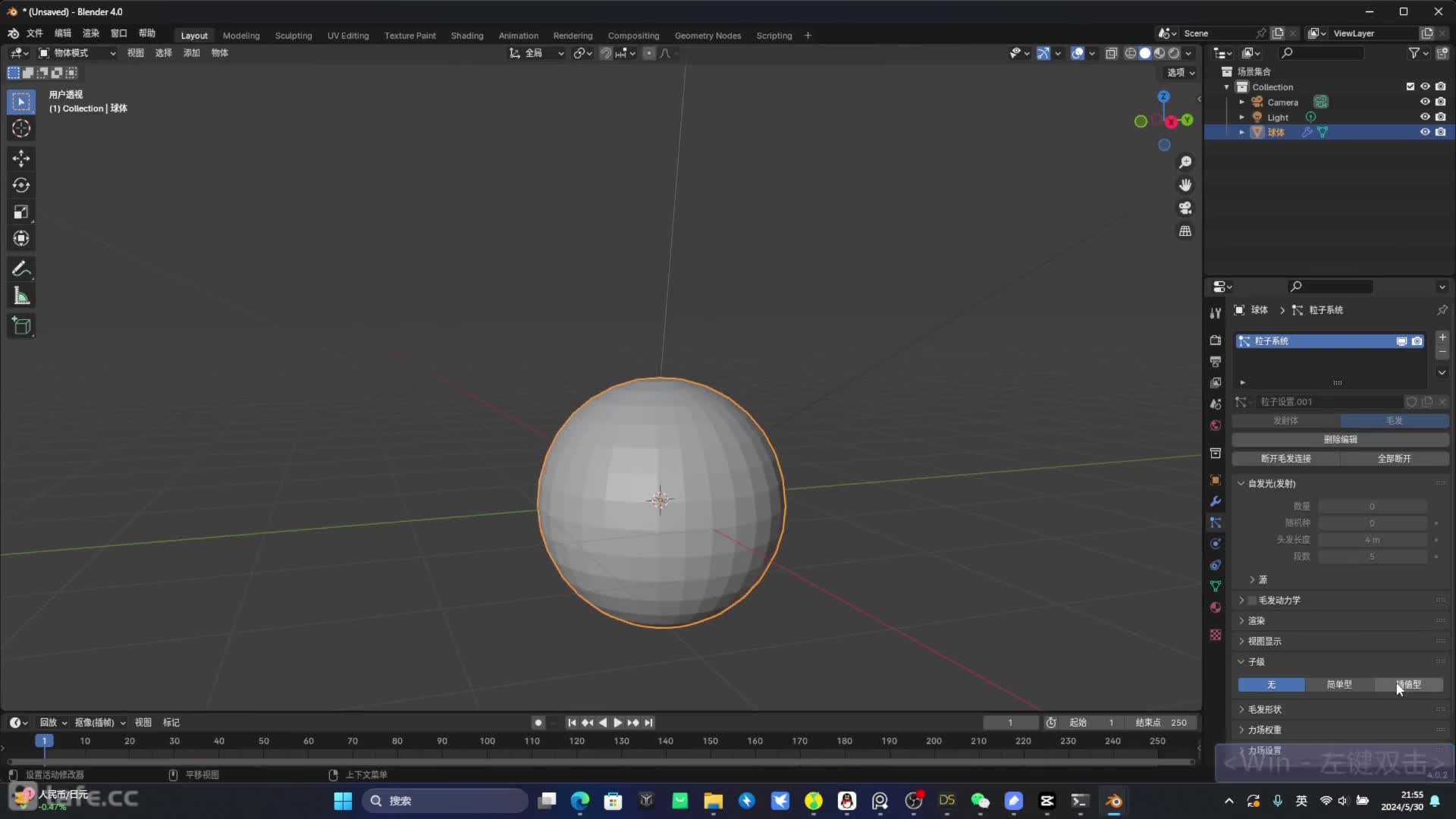Open the Object properties tab
Image resolution: width=1456 pixels, height=819 pixels.
click(x=1216, y=480)
